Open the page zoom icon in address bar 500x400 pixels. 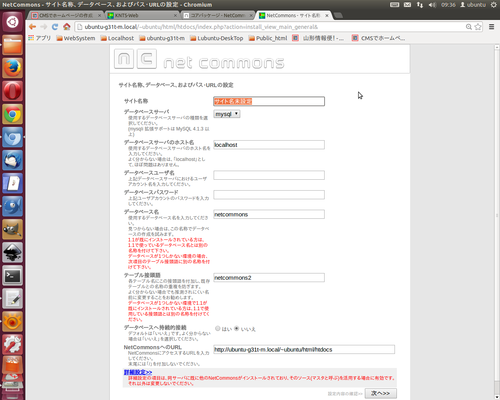[469, 27]
